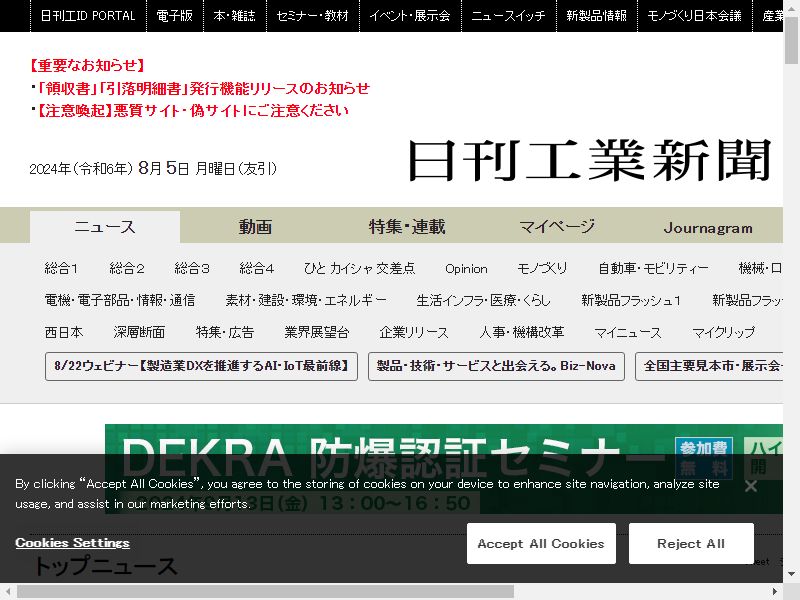Open the 企業リリース category
The width and height of the screenshot is (800, 600).
(414, 333)
